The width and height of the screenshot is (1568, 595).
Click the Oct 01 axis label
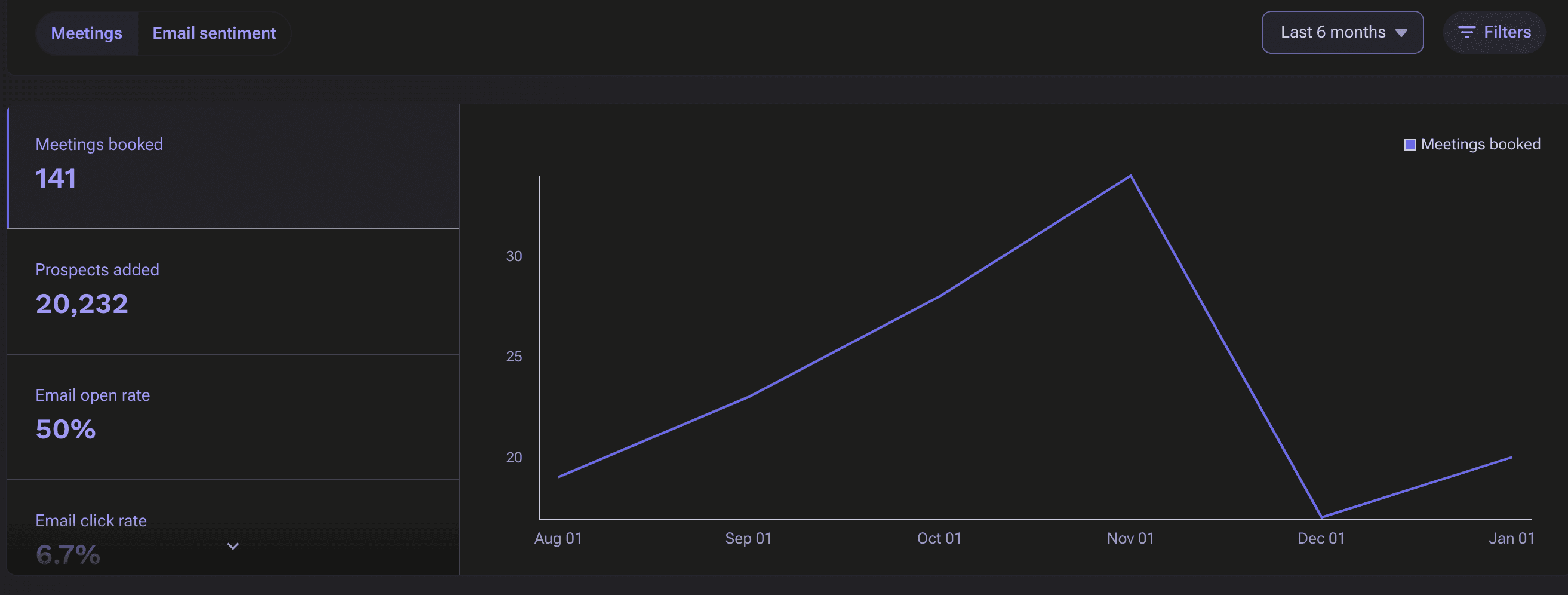click(x=939, y=538)
